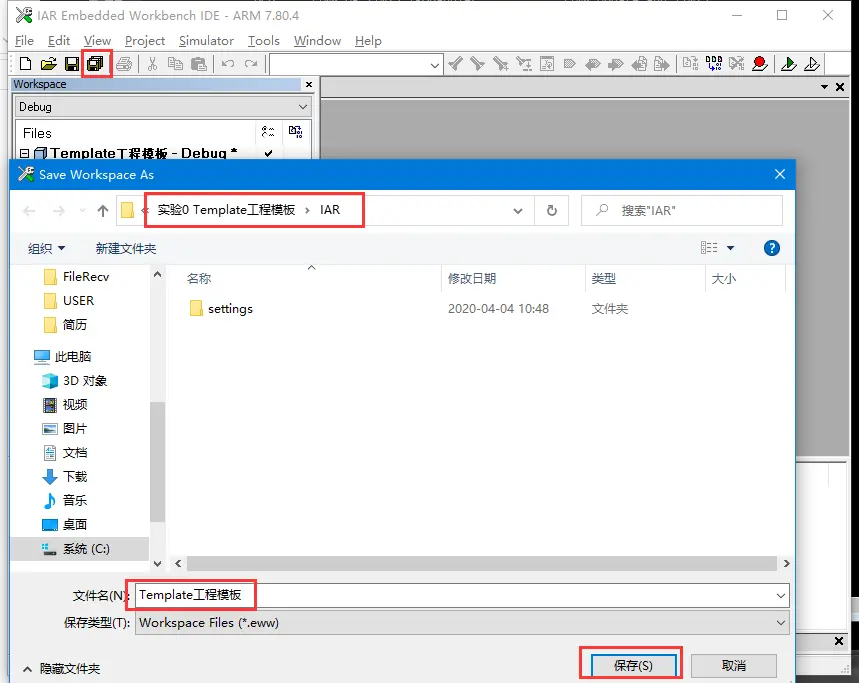The image size is (859, 683).
Task: Open the Tools menu
Action: coord(264,41)
